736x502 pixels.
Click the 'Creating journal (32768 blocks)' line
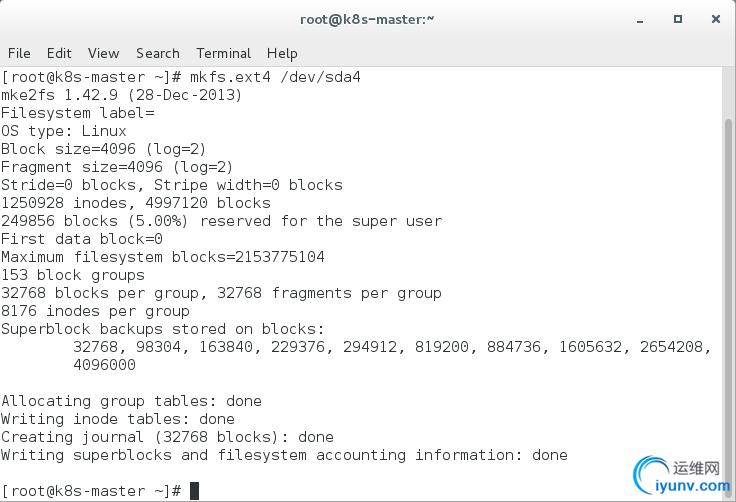[167, 437]
